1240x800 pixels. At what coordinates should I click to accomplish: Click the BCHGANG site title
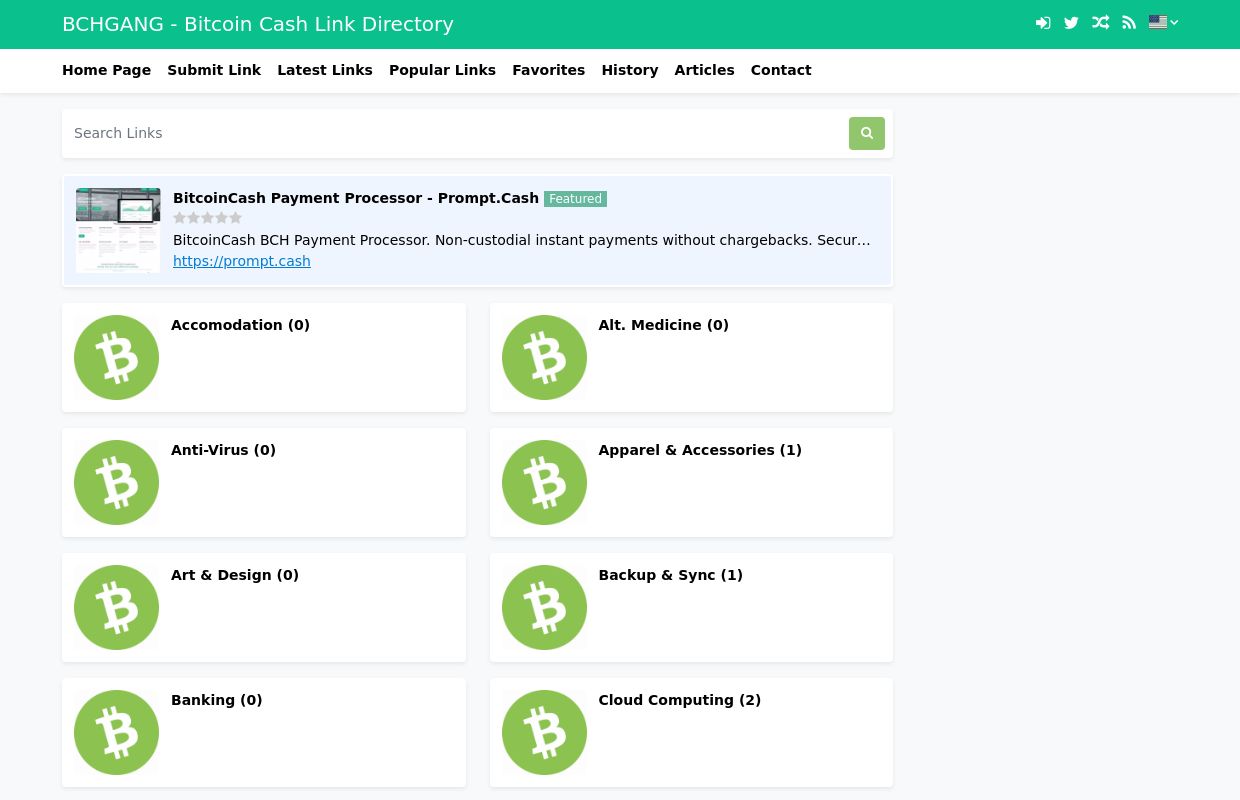coord(258,24)
